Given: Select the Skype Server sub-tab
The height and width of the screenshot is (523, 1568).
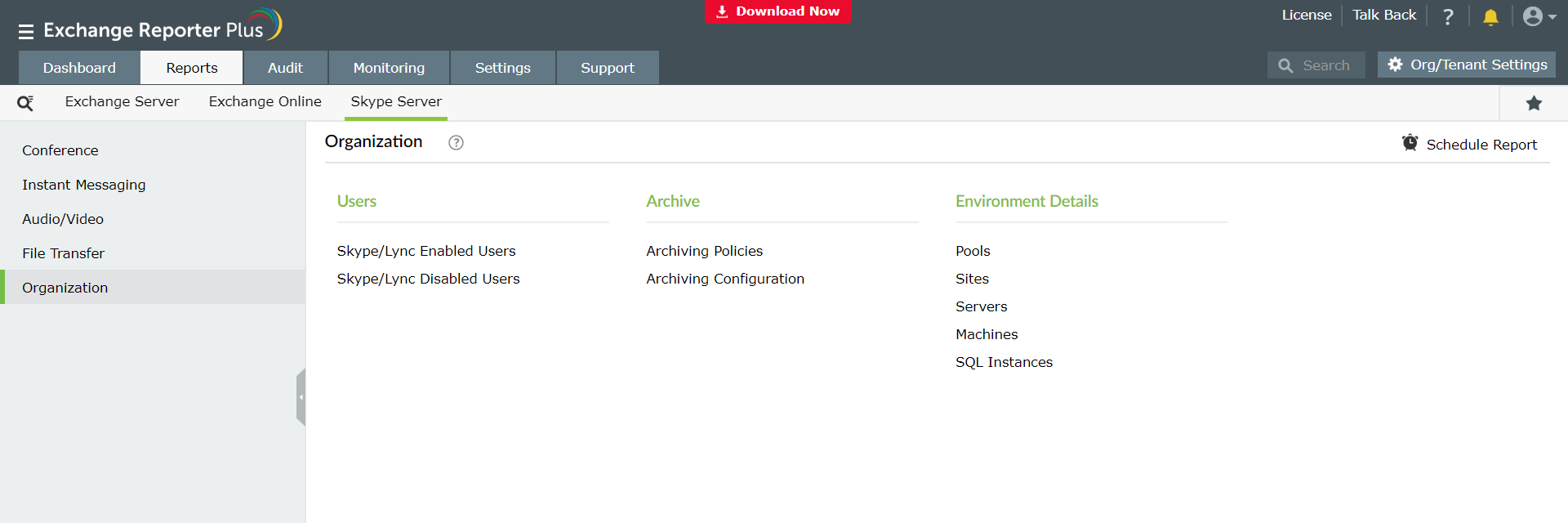Looking at the screenshot, I should click(396, 101).
